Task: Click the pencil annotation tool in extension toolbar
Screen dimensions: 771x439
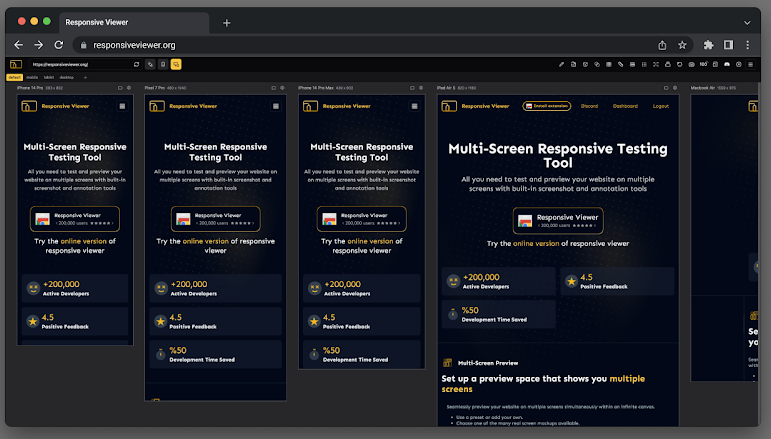Action: click(561, 64)
